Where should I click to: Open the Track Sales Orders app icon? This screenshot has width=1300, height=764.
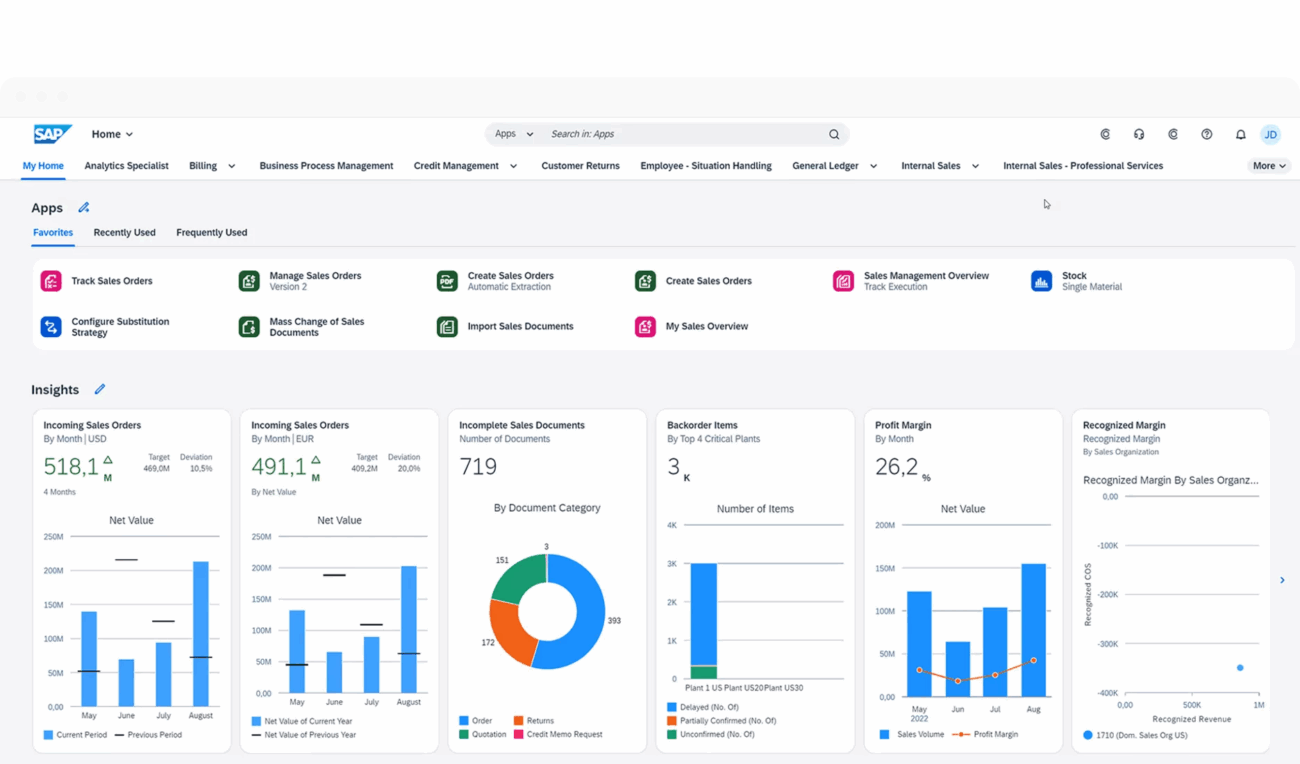[x=51, y=281]
